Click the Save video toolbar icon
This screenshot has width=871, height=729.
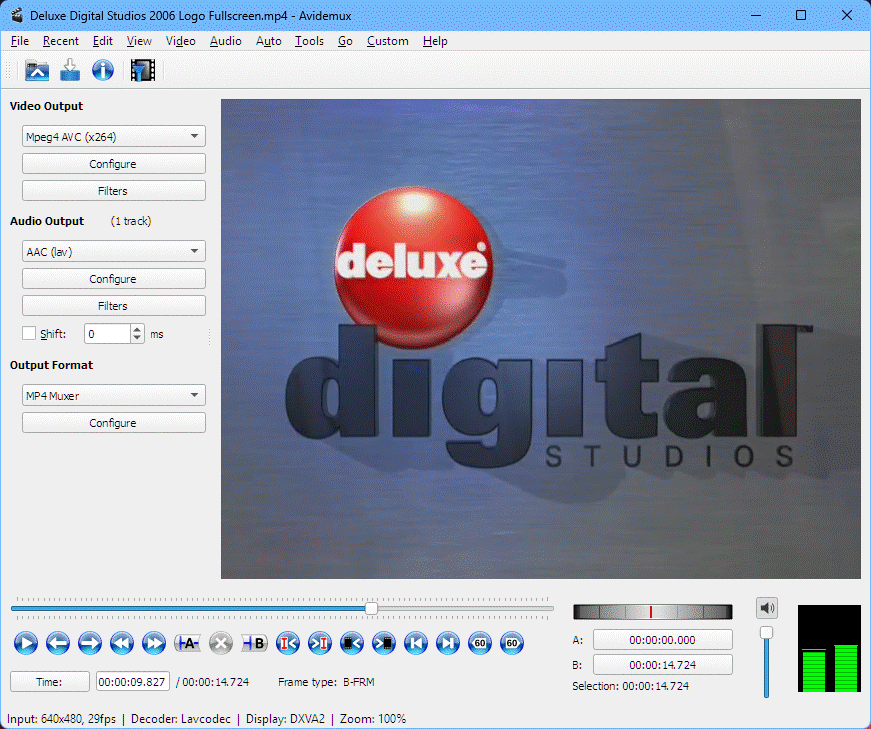[x=70, y=70]
